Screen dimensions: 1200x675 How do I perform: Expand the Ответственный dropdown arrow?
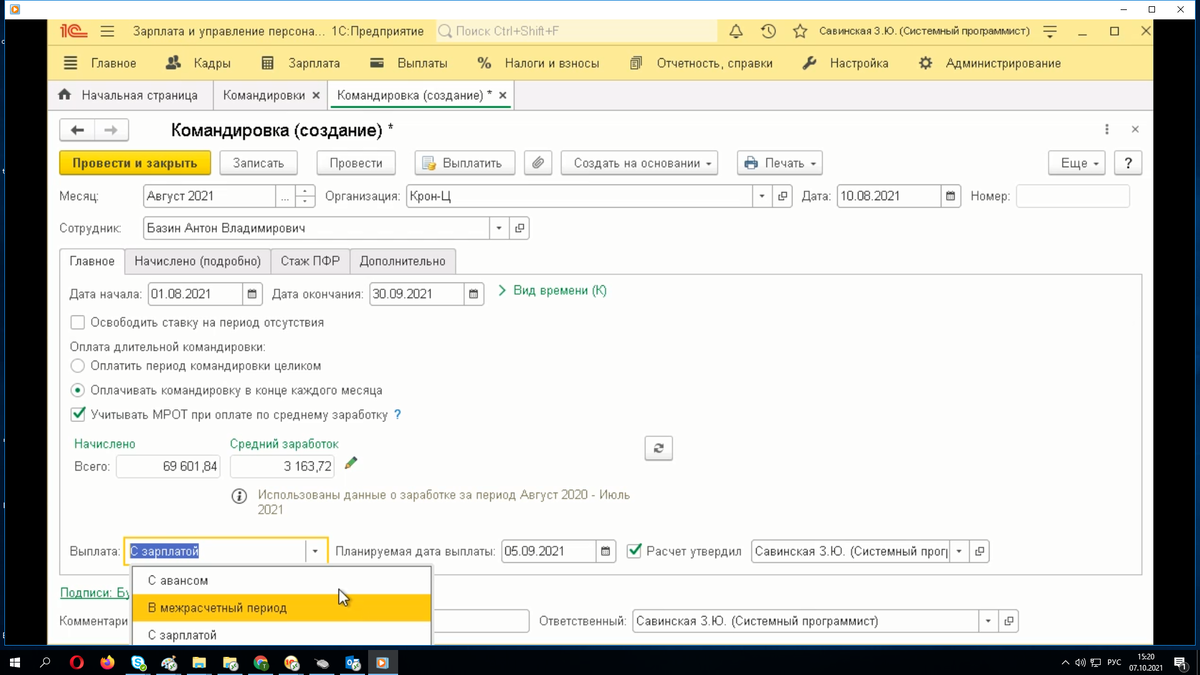[988, 621]
